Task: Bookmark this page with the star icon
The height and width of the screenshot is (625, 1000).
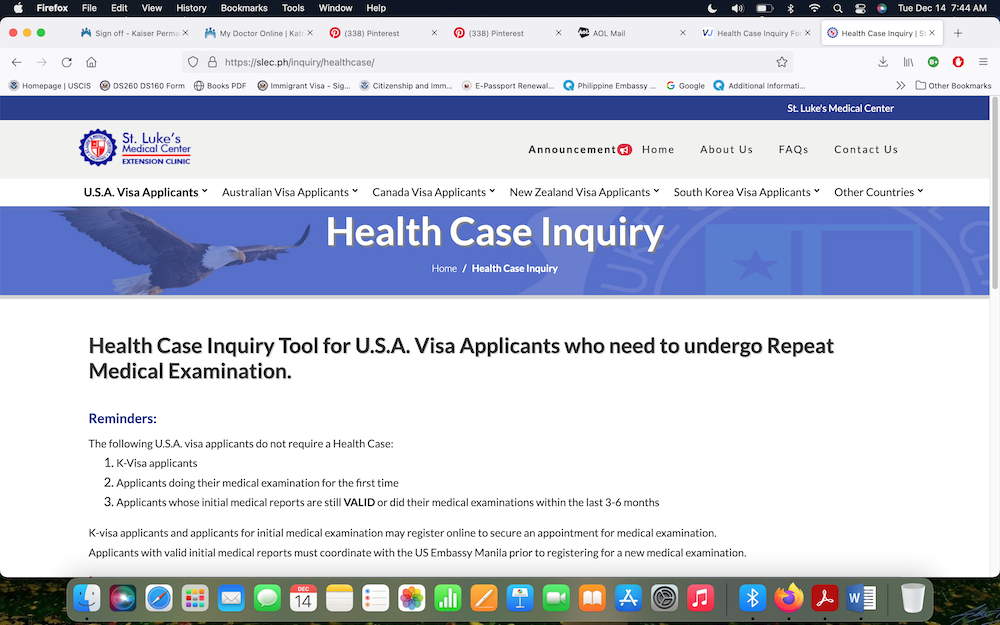Action: point(781,62)
